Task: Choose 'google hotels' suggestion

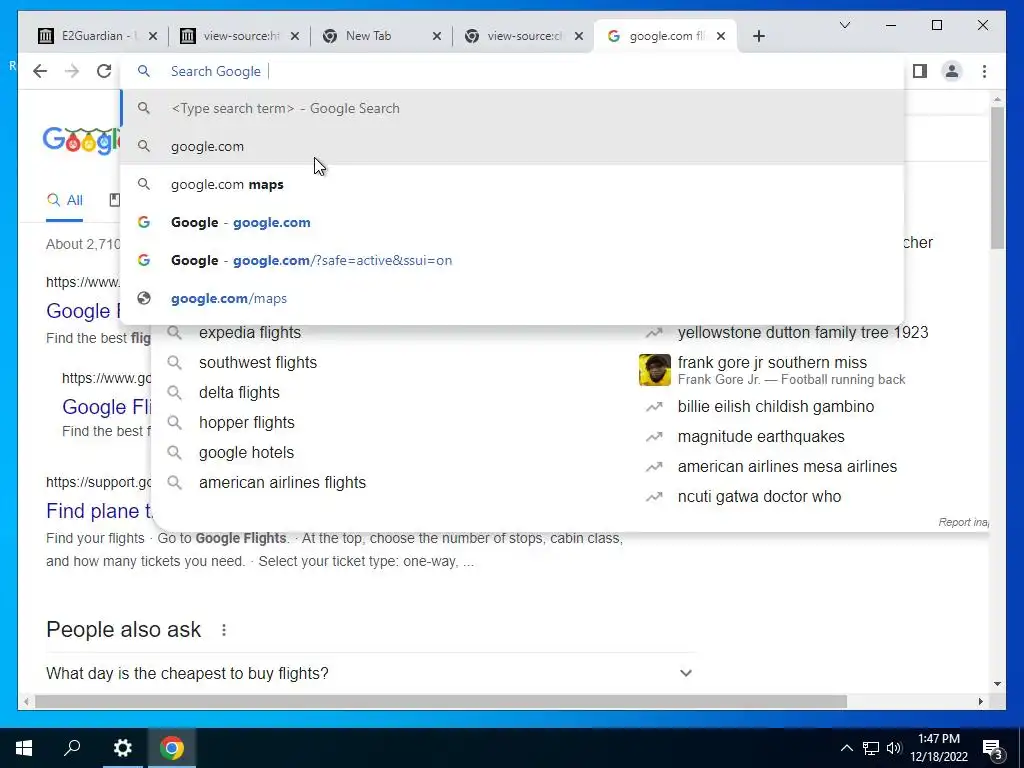Action: tap(246, 453)
